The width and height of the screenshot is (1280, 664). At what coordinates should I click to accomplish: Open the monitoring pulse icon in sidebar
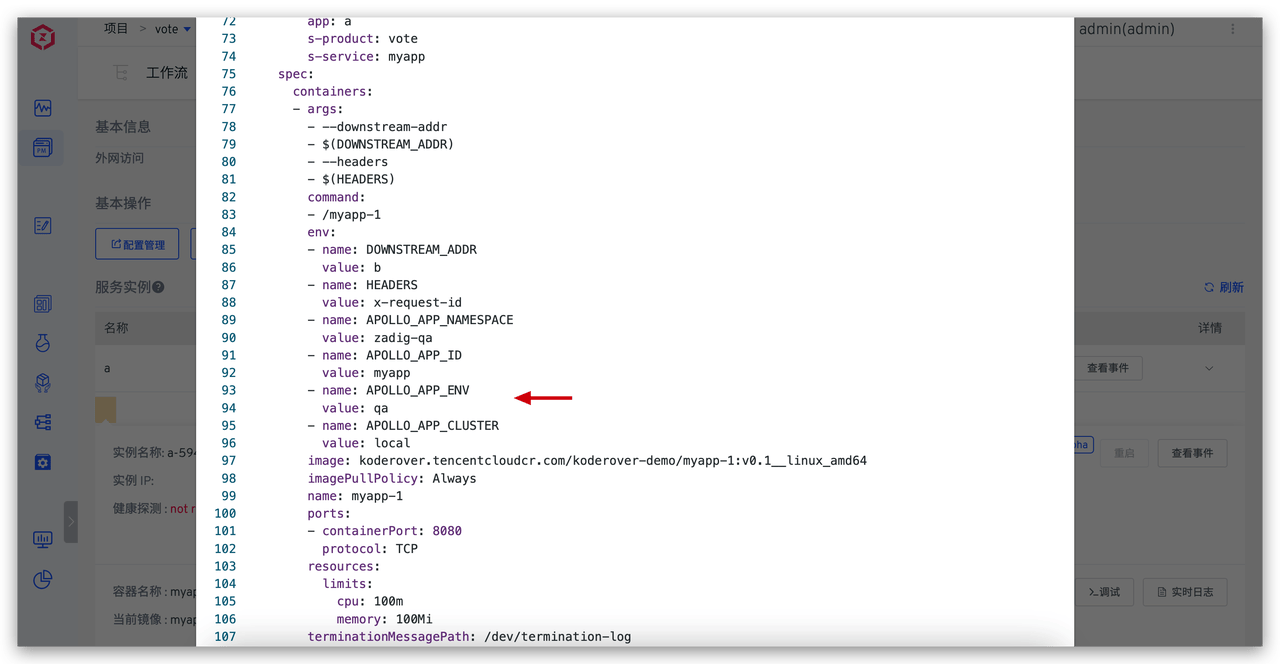(x=42, y=108)
